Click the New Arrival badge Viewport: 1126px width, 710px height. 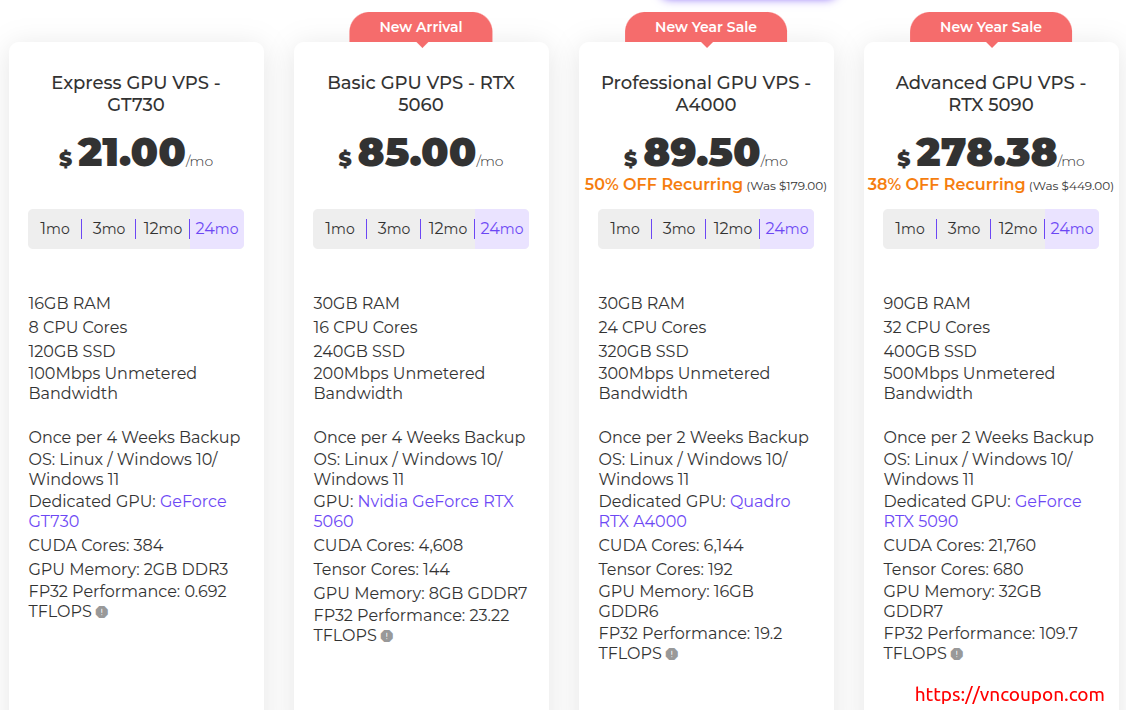click(420, 27)
